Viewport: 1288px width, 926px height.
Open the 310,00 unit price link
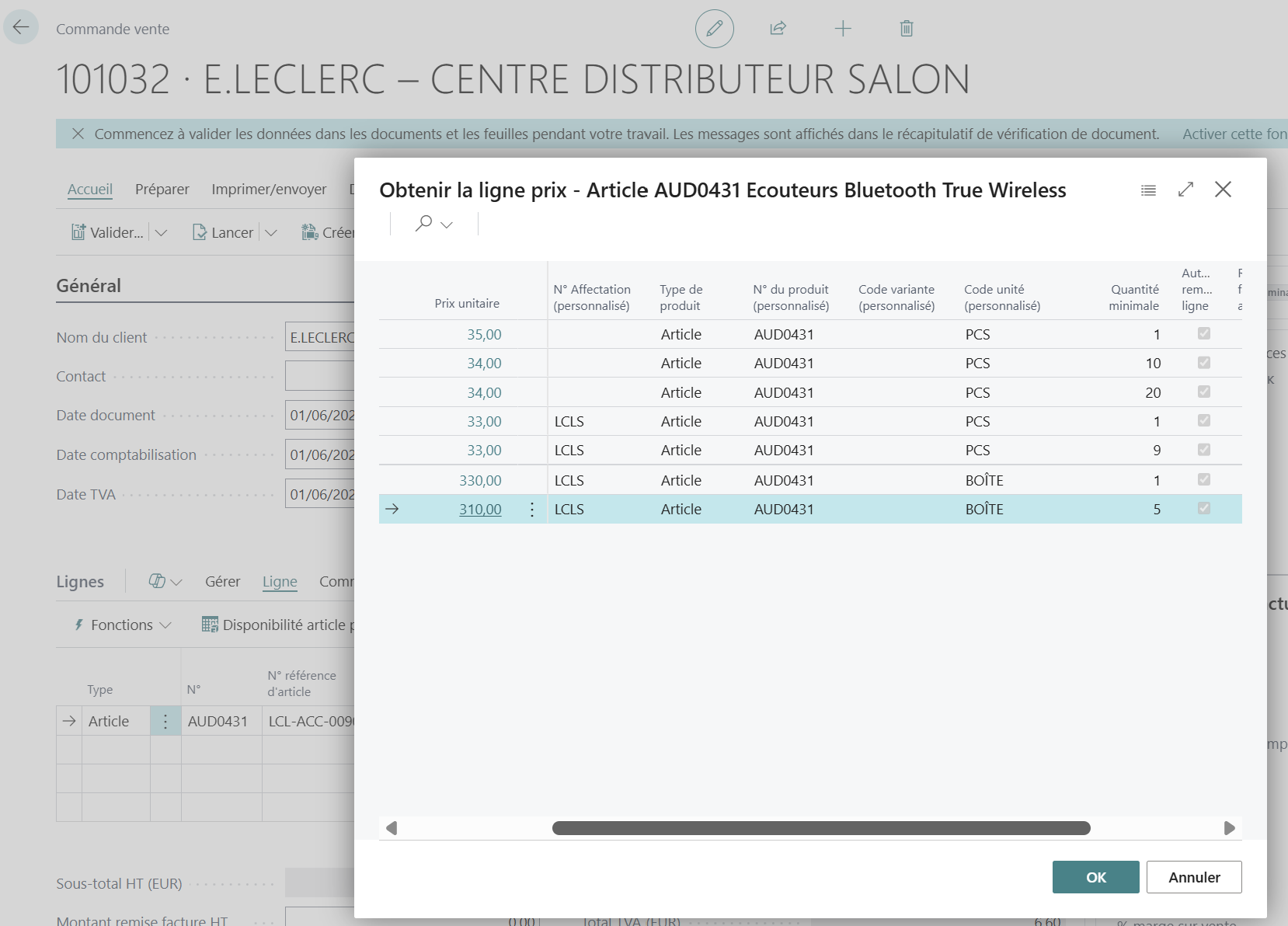[x=480, y=509]
